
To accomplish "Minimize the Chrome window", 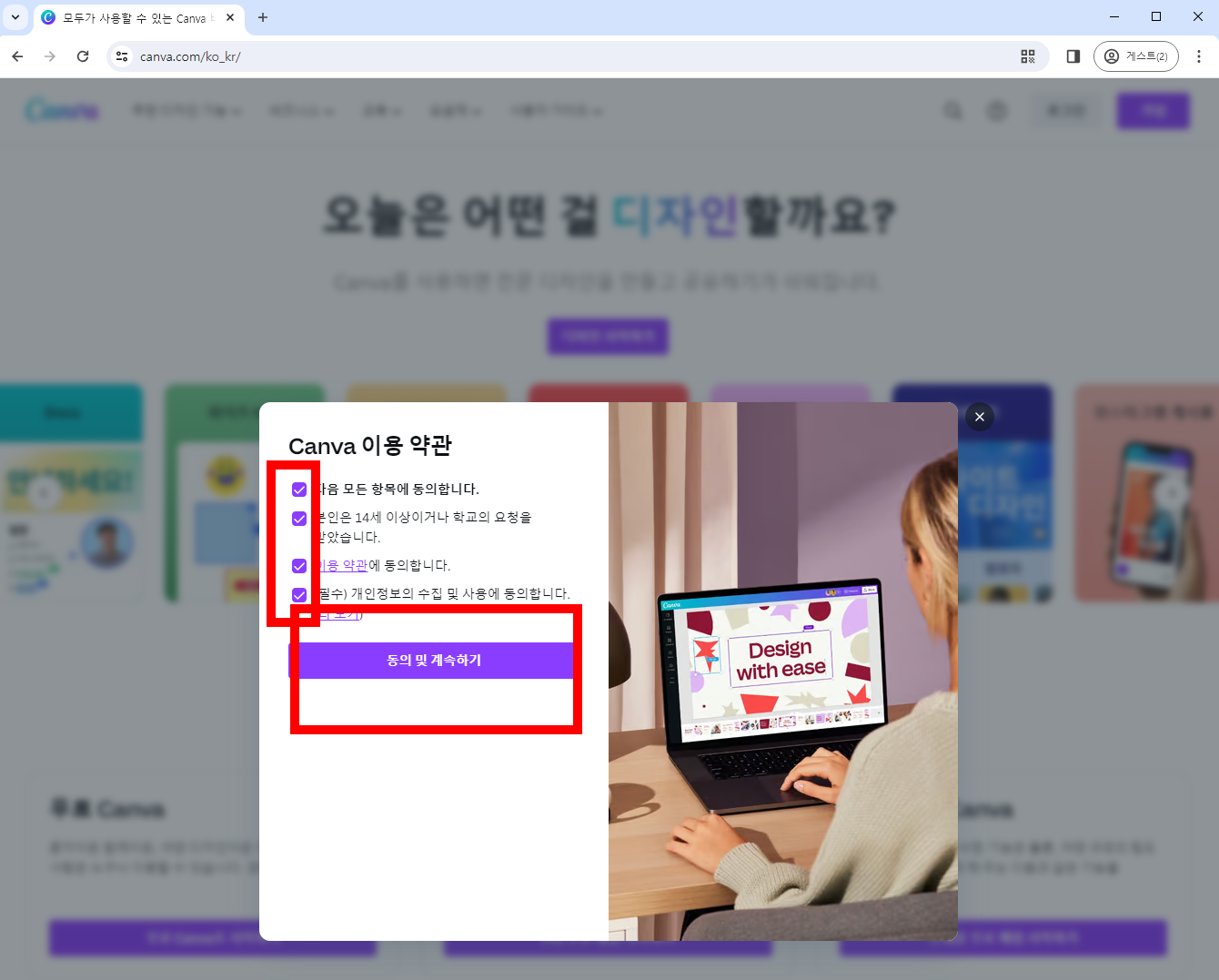I will pos(1114,16).
